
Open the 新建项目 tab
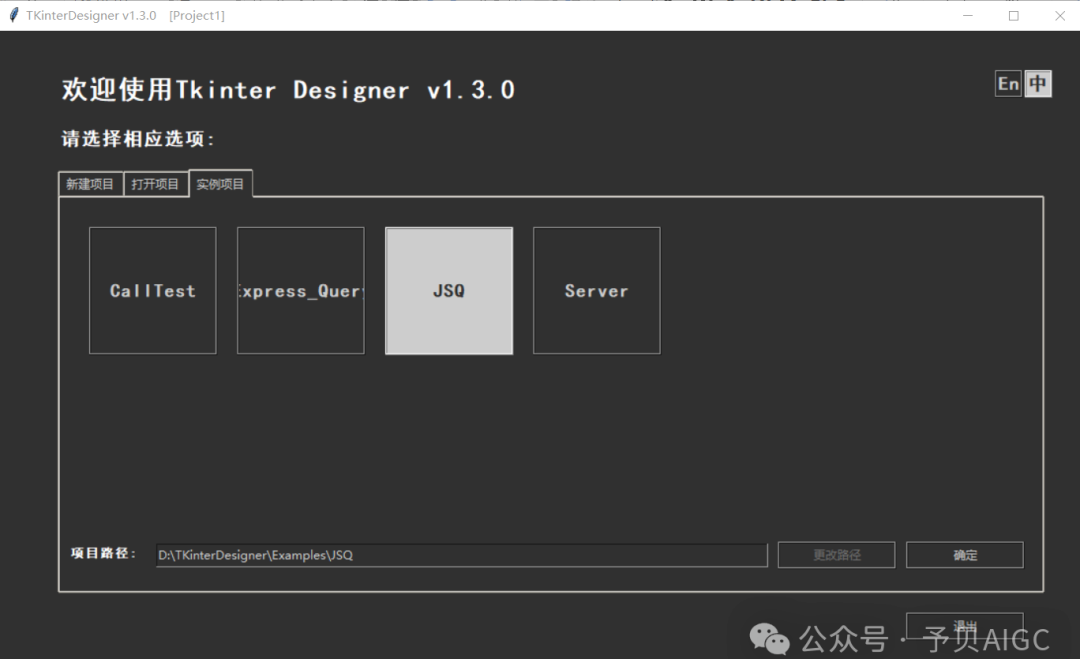tap(90, 184)
